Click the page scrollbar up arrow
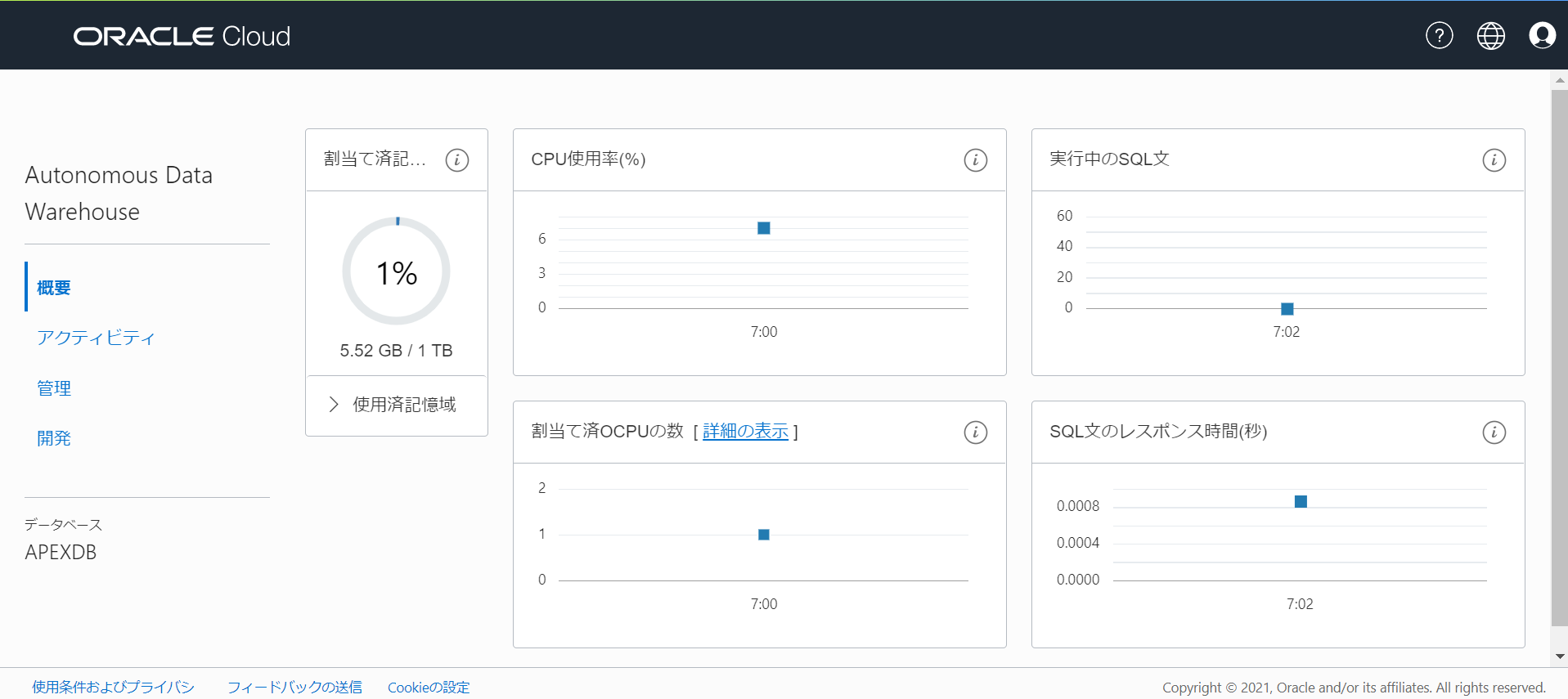1568x699 pixels. 1560,80
